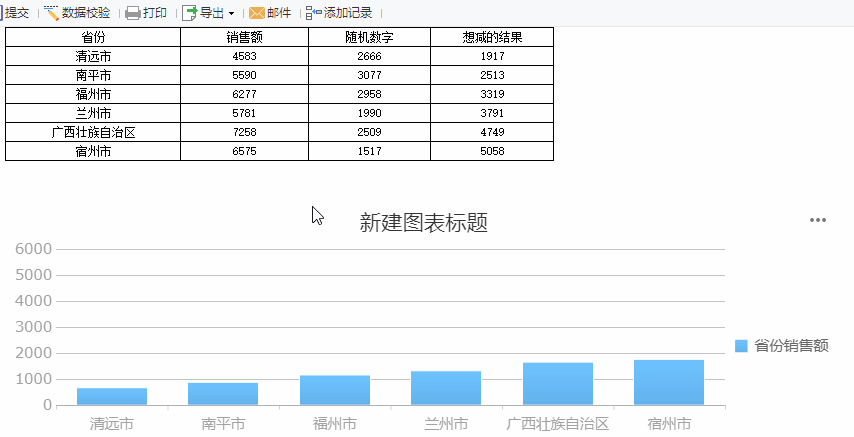This screenshot has height=437, width=854.
Task: Click the 宿州市 bar in chart
Action: click(x=669, y=383)
